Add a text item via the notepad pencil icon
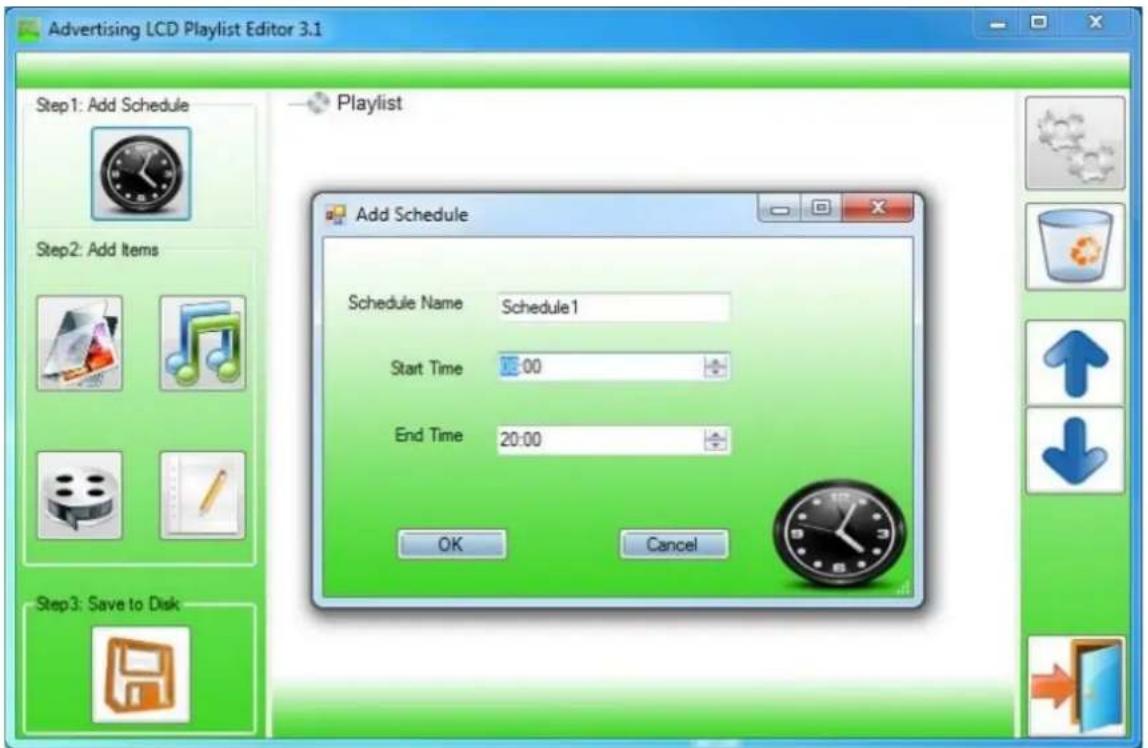The image size is (1148, 748). pyautogui.click(x=203, y=495)
